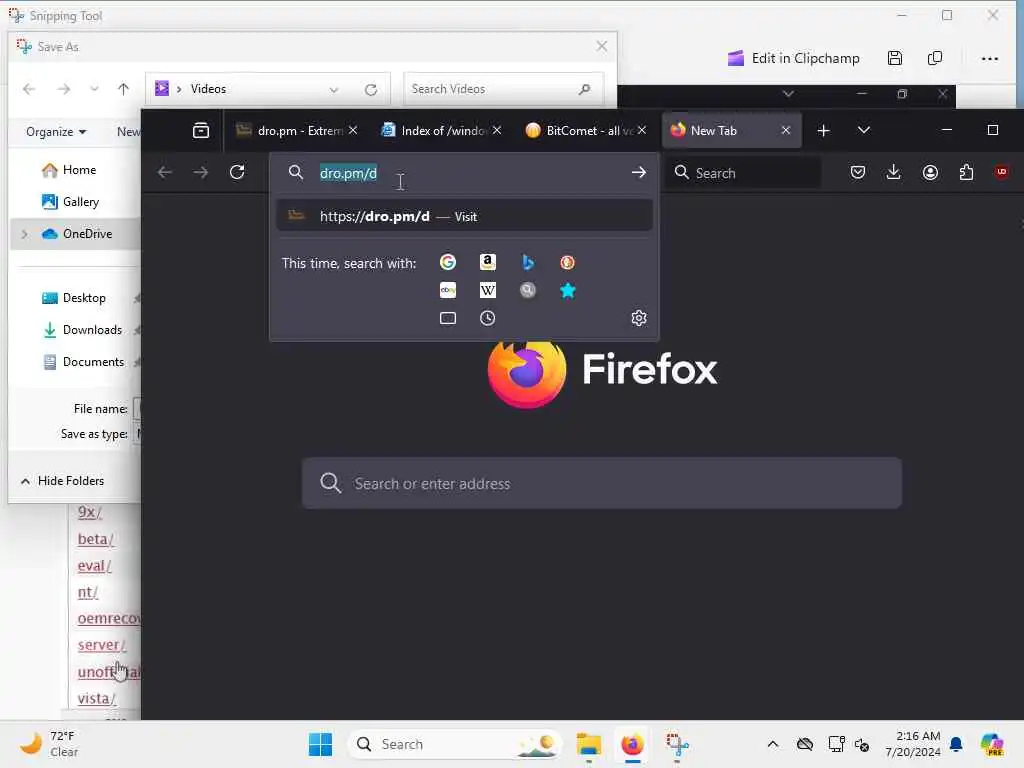
Task: Expand OneDrive tree node
Action: 25,234
